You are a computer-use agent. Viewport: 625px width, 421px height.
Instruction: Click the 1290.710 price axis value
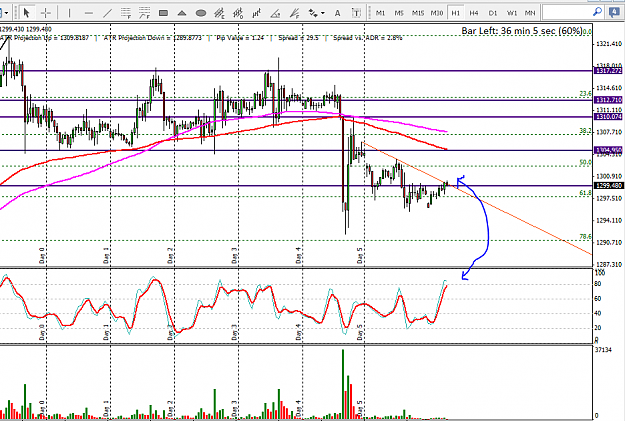[x=609, y=242]
